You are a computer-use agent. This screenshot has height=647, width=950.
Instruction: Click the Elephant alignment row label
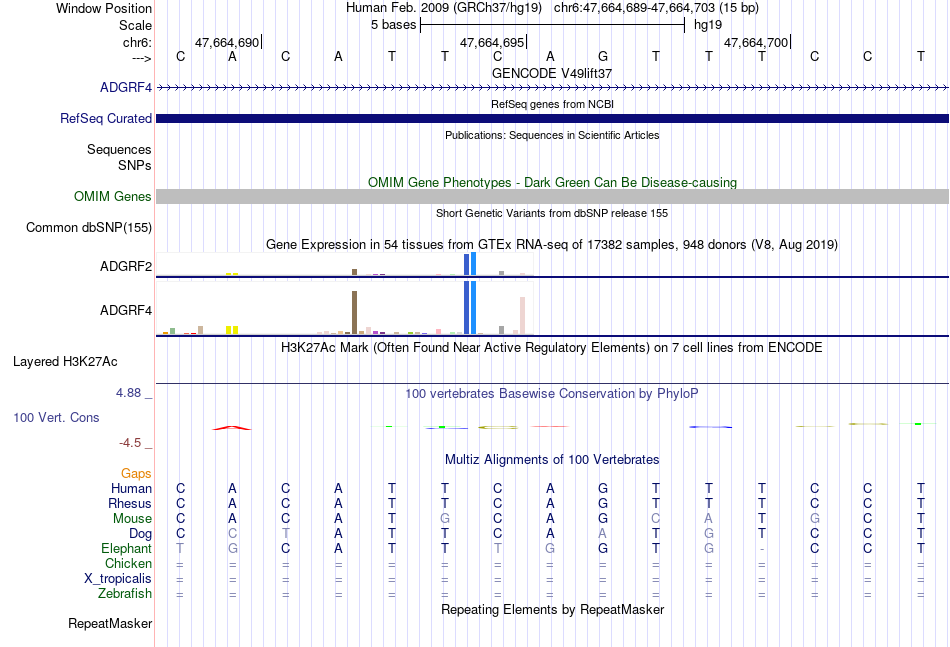[127, 548]
